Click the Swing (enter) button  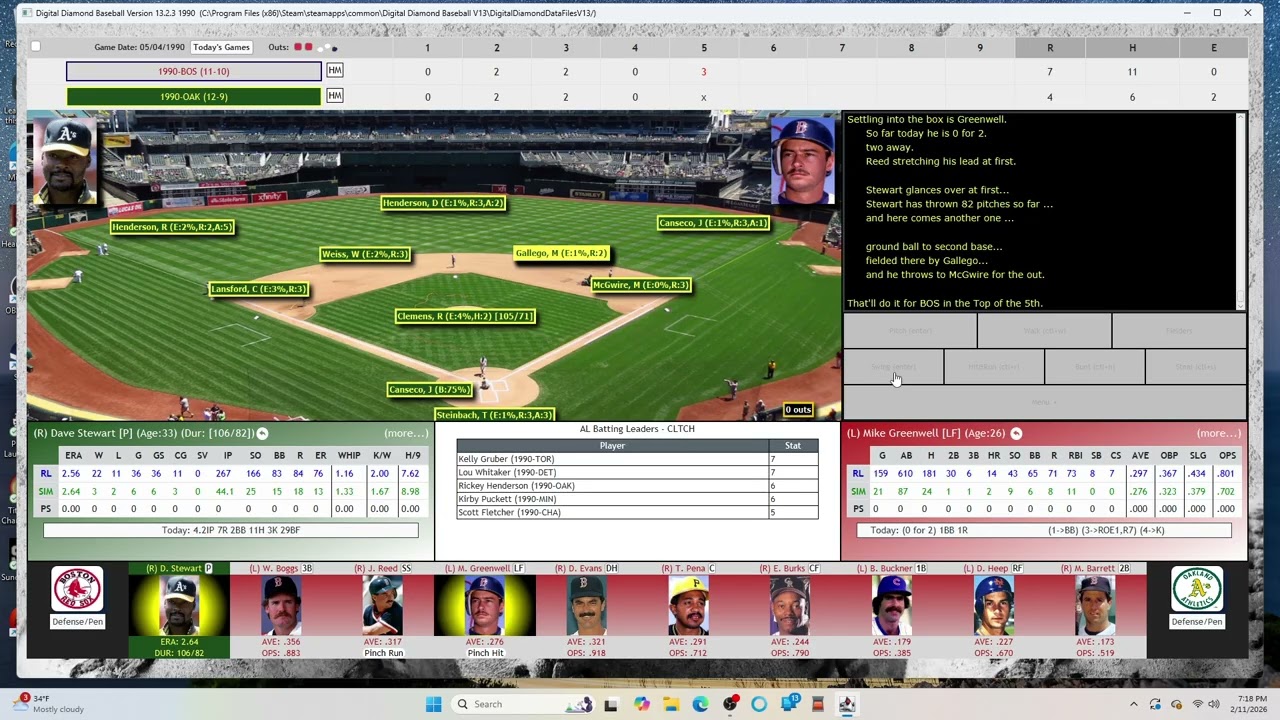tap(894, 367)
